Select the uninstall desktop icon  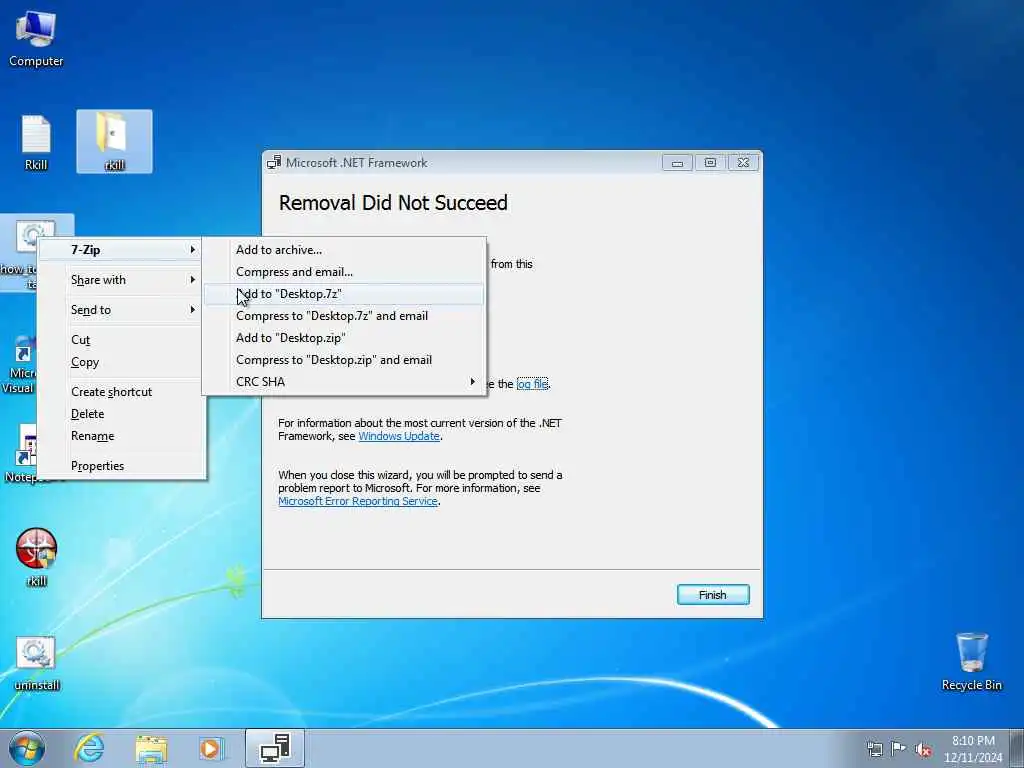click(37, 664)
